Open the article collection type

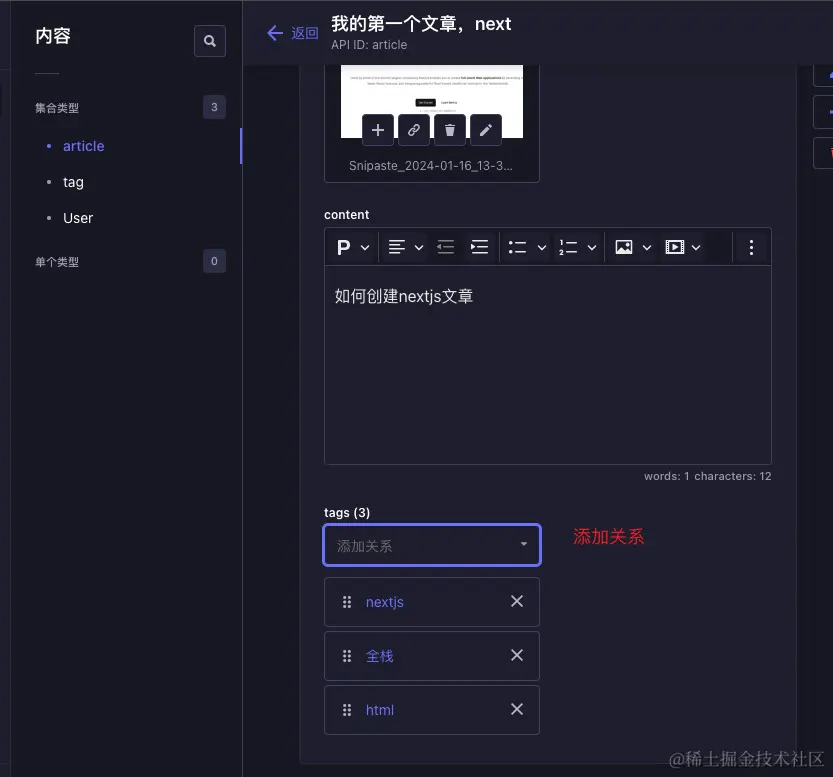(83, 146)
